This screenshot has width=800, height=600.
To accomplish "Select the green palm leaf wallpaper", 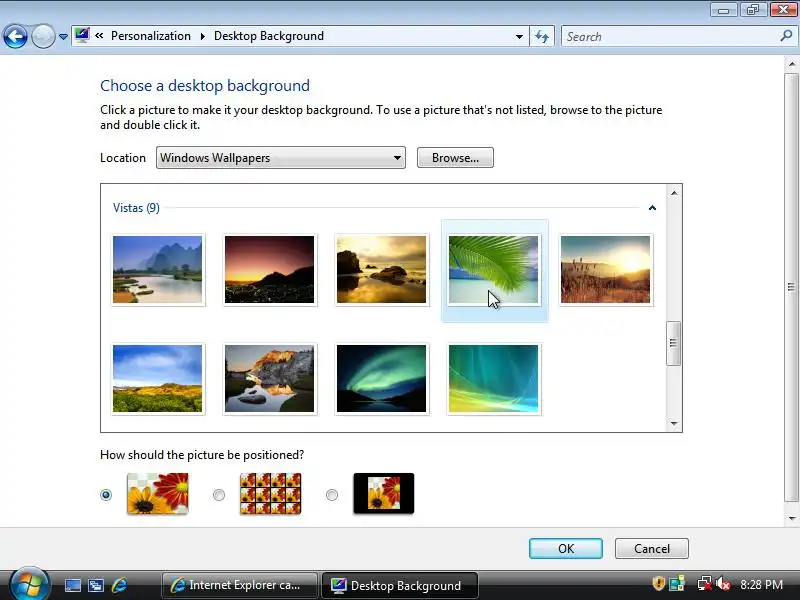I will coord(493,269).
